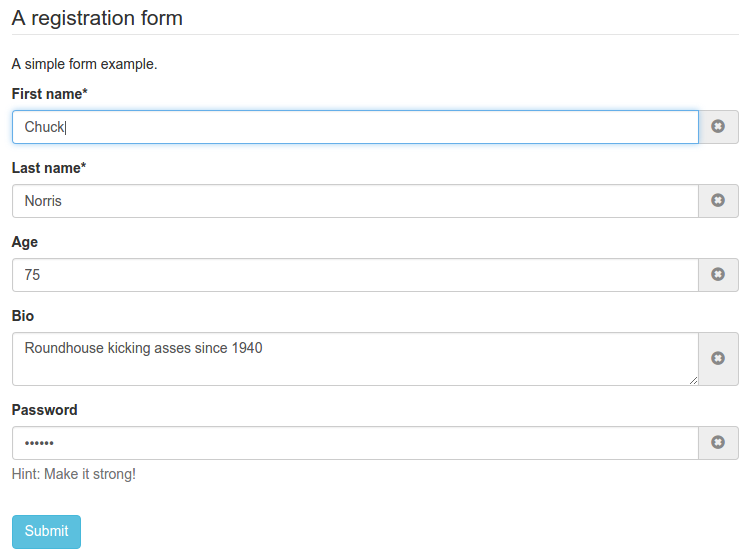Click the "Bio" field label
741x556 pixels.
(23, 316)
